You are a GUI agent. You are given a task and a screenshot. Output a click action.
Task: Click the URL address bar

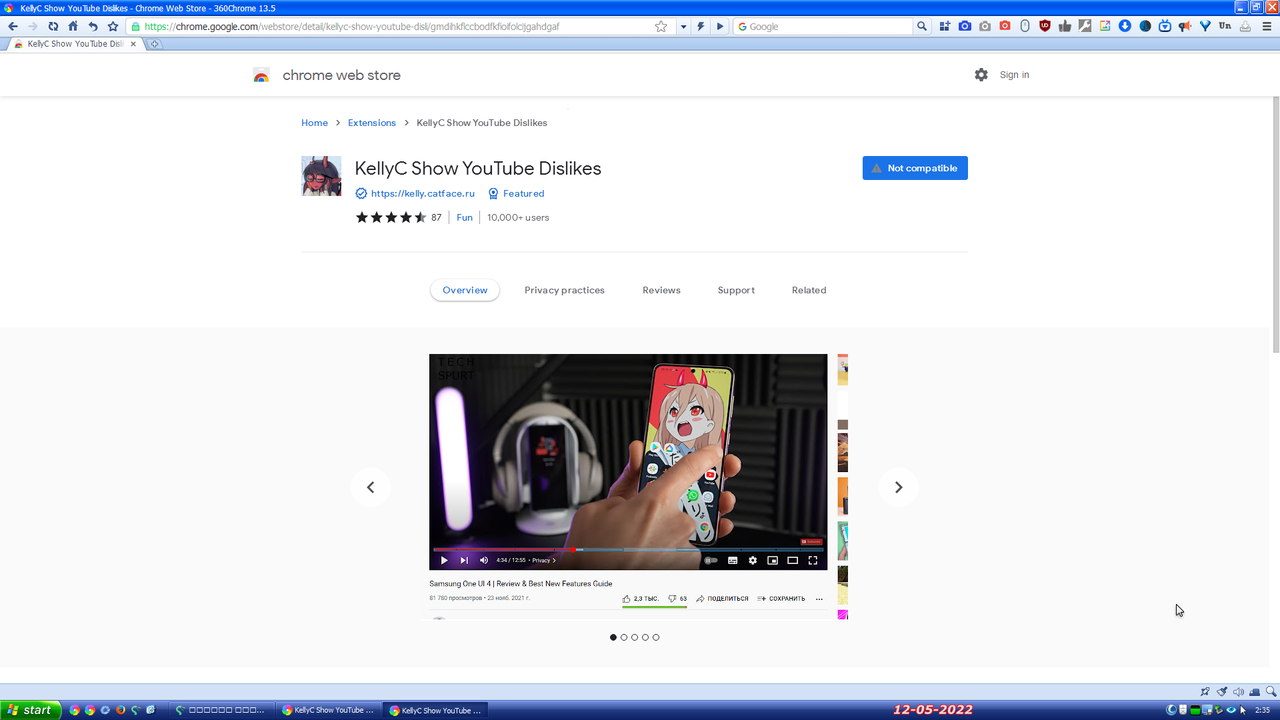pyautogui.click(x=400, y=26)
